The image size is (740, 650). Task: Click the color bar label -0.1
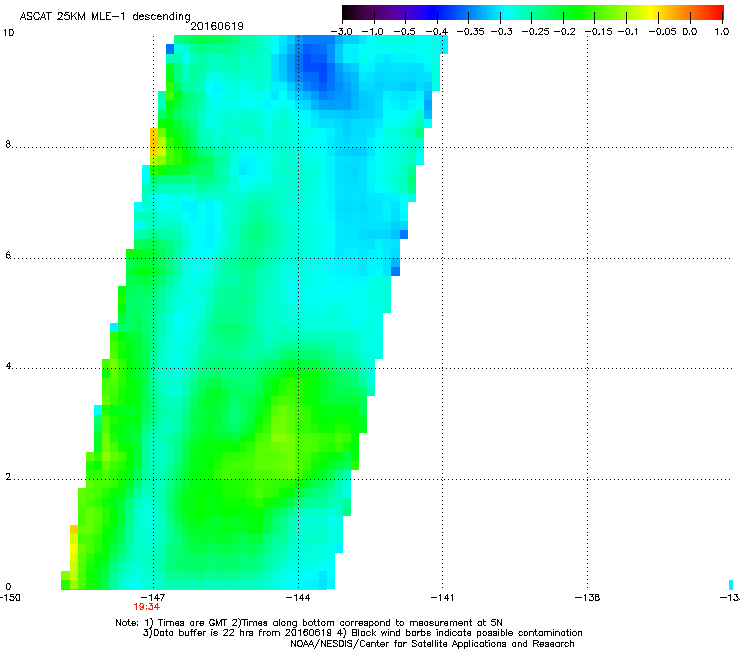(628, 32)
